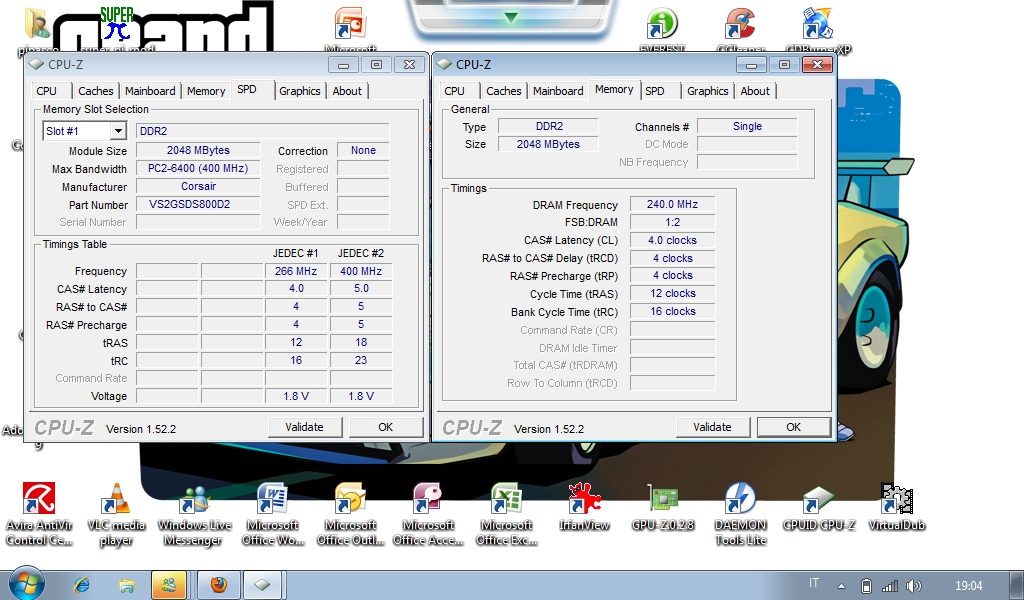This screenshot has height=600, width=1024.
Task: Click Validate in the SPD CPU-Z window
Action: [304, 427]
